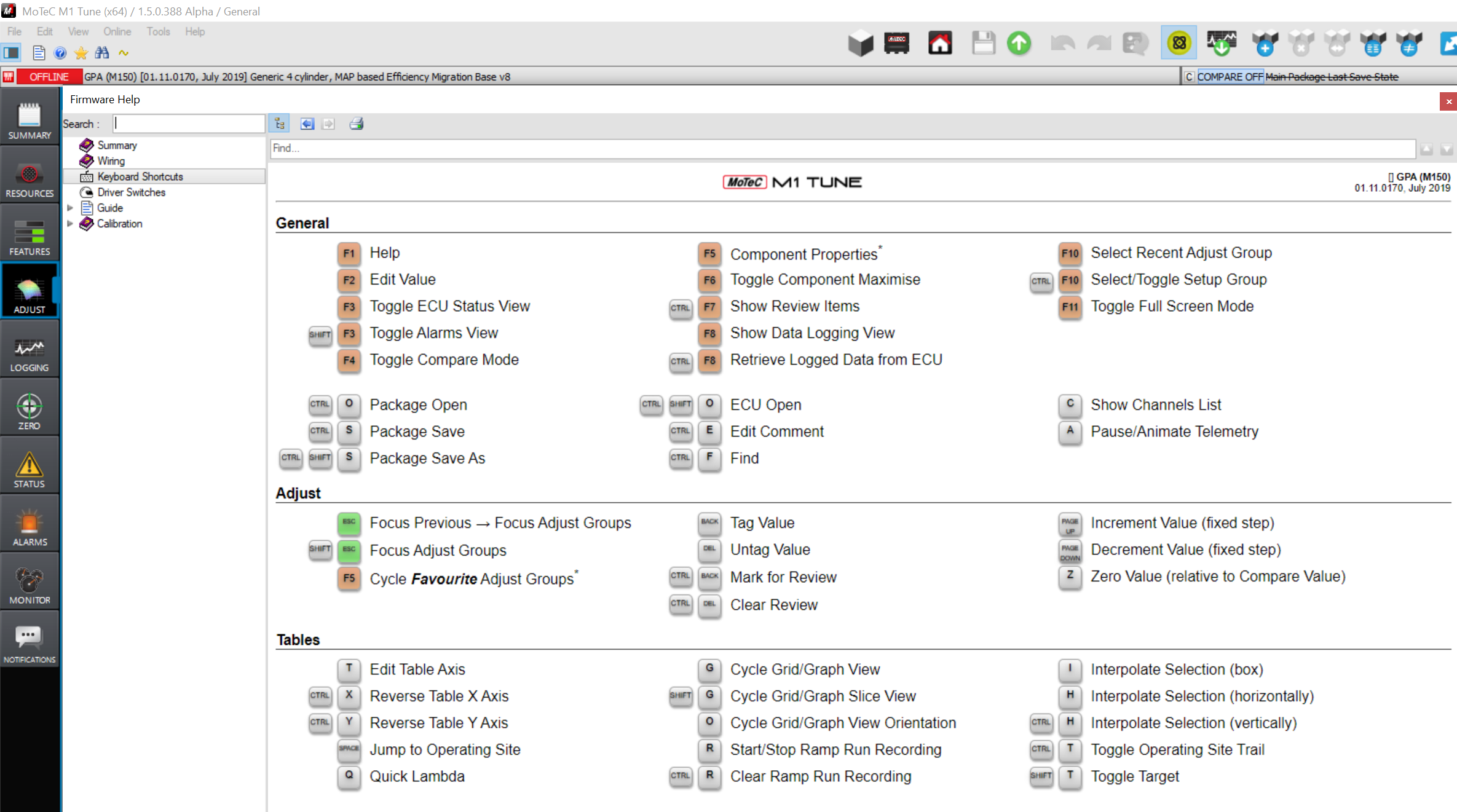This screenshot has height=812, width=1457.
Task: Click the help Search input field
Action: pyautogui.click(x=189, y=124)
